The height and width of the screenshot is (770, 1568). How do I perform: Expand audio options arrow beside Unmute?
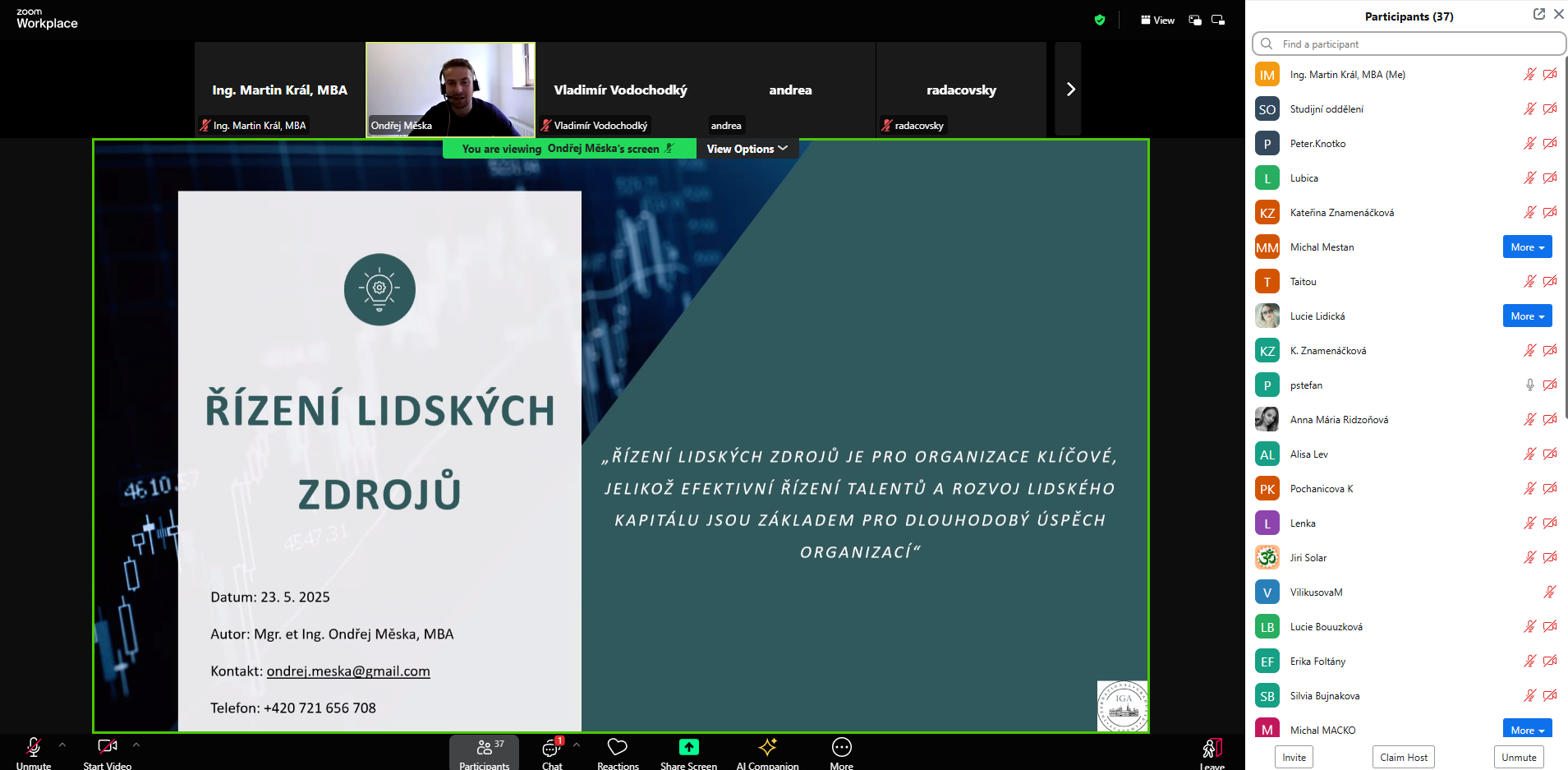click(62, 745)
